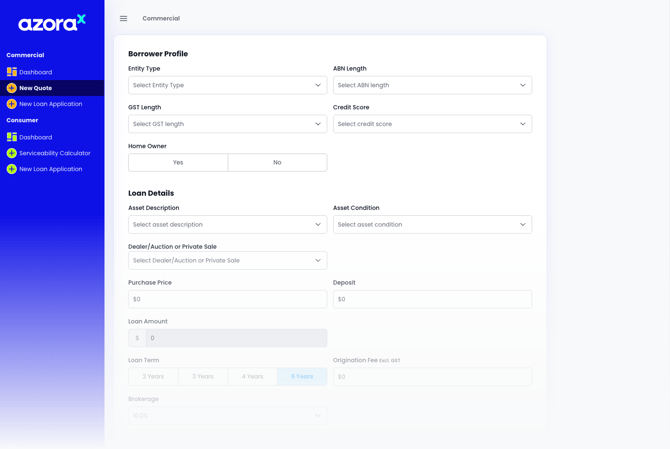This screenshot has height=449, width=670.
Task: Choose the 4 Years loan term
Action: coord(252,377)
